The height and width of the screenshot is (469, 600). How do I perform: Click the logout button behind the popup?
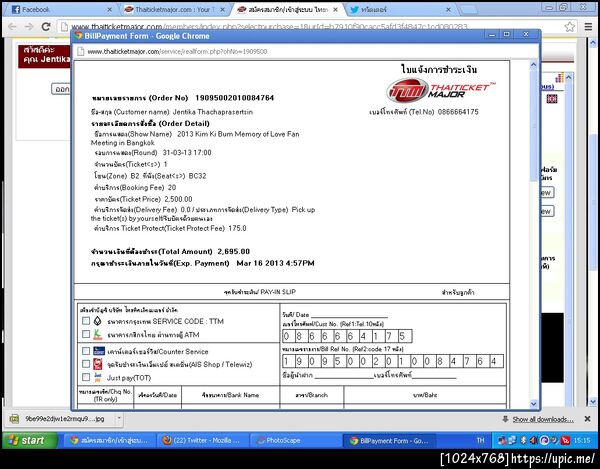tap(61, 89)
